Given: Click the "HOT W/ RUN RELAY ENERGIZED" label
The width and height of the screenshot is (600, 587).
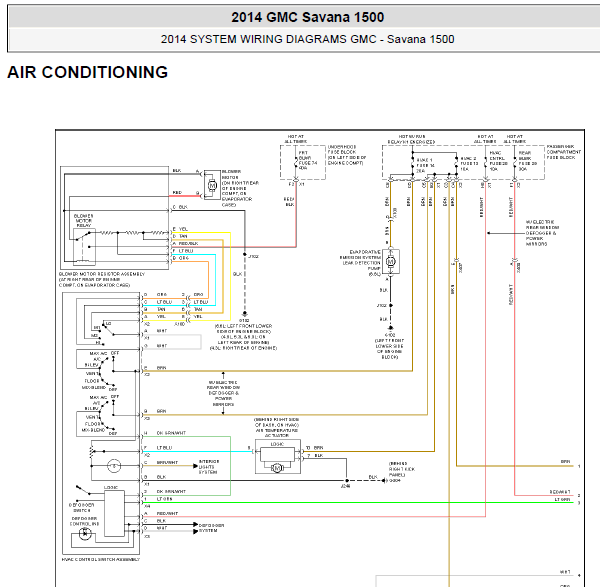Looking at the screenshot, I should coord(411,139).
